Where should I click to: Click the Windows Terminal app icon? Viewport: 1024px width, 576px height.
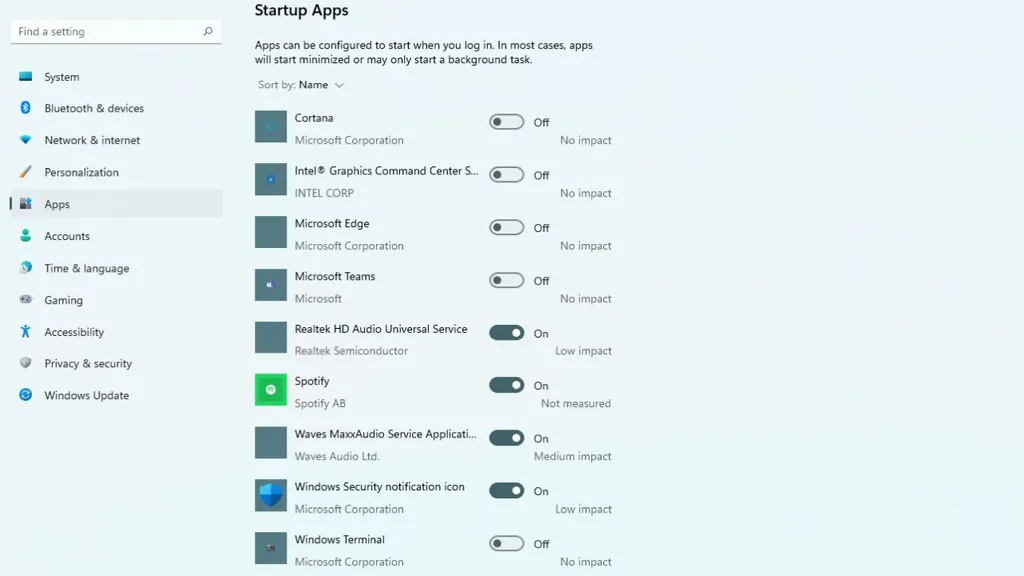click(x=271, y=548)
